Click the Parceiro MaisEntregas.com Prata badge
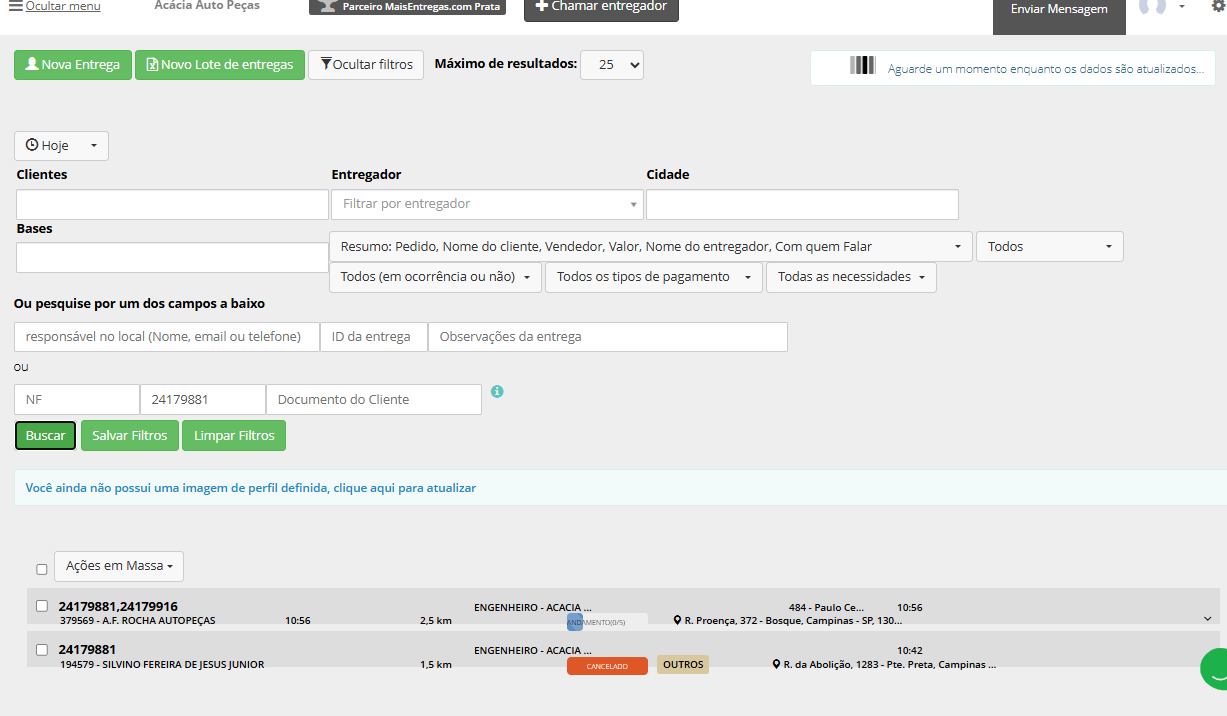The height and width of the screenshot is (716, 1227). pos(407,7)
